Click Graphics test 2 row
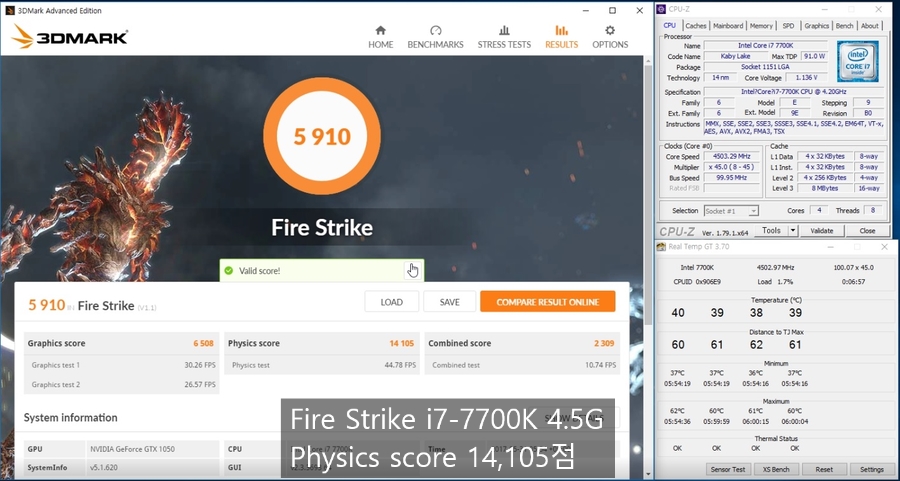 (122, 385)
